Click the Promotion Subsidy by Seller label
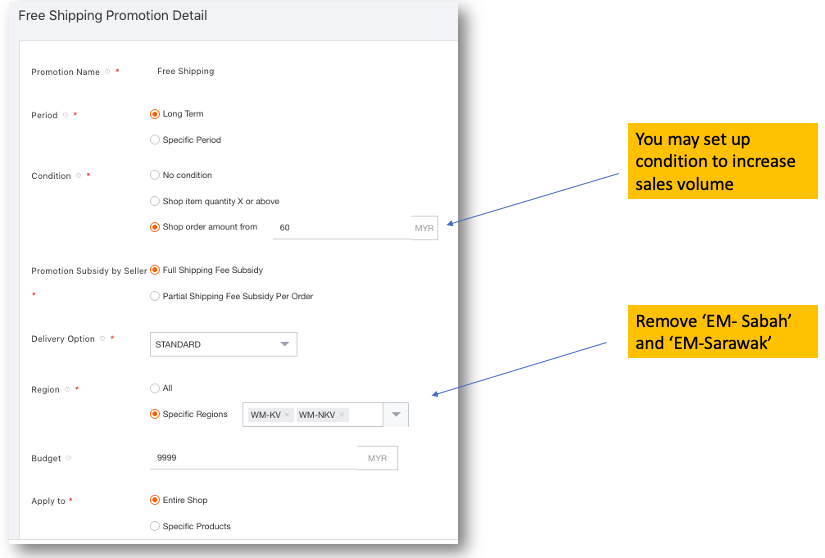Viewport: 825px width, 558px height. [x=89, y=271]
